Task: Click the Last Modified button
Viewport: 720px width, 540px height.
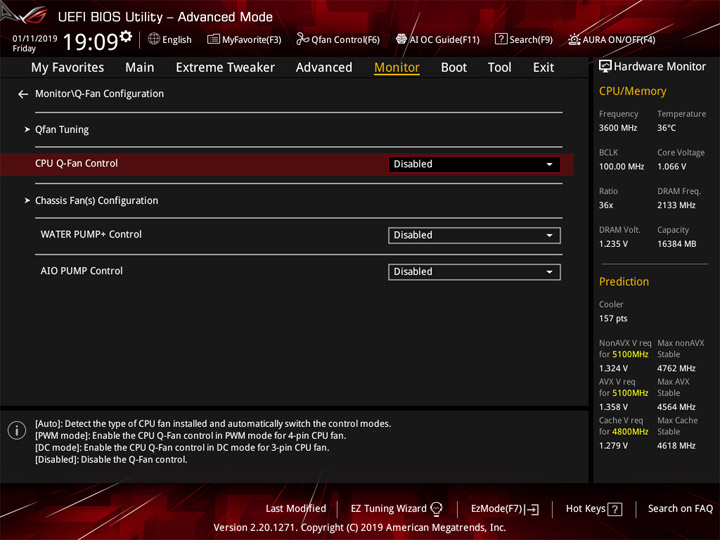Action: tap(296, 508)
